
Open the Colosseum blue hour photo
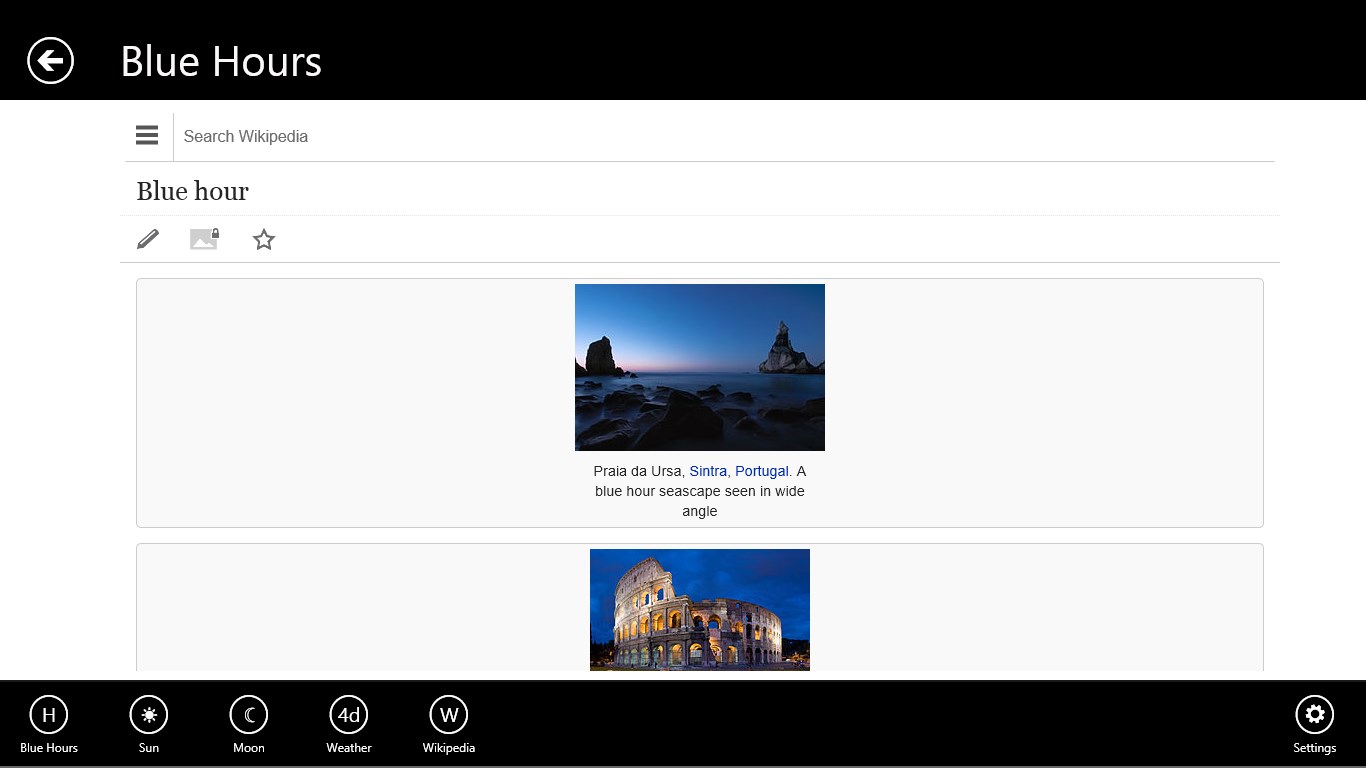700,609
